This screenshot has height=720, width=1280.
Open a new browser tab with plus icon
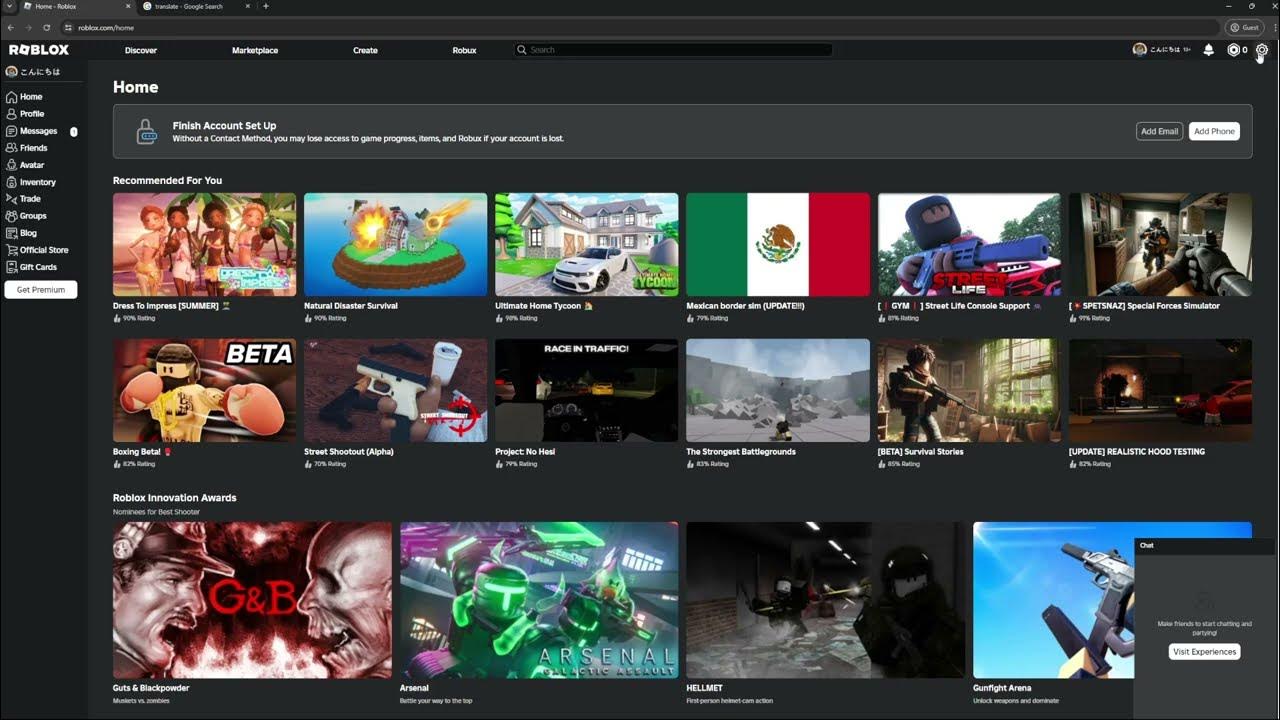(265, 6)
